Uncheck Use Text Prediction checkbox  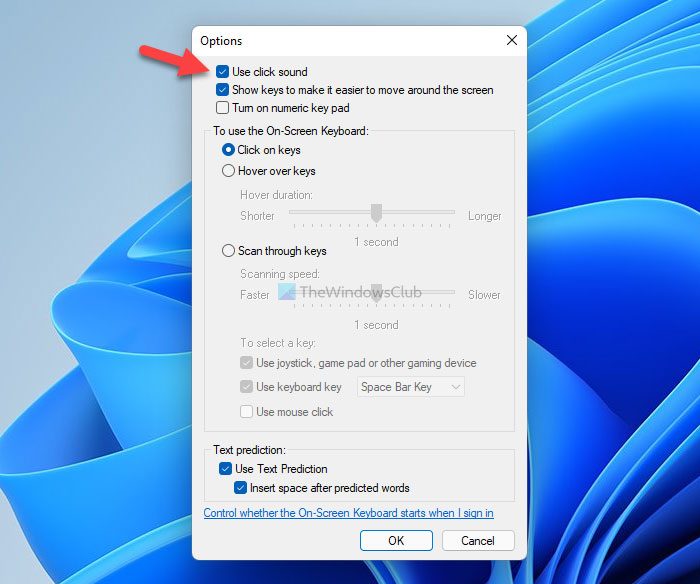pyautogui.click(x=225, y=469)
